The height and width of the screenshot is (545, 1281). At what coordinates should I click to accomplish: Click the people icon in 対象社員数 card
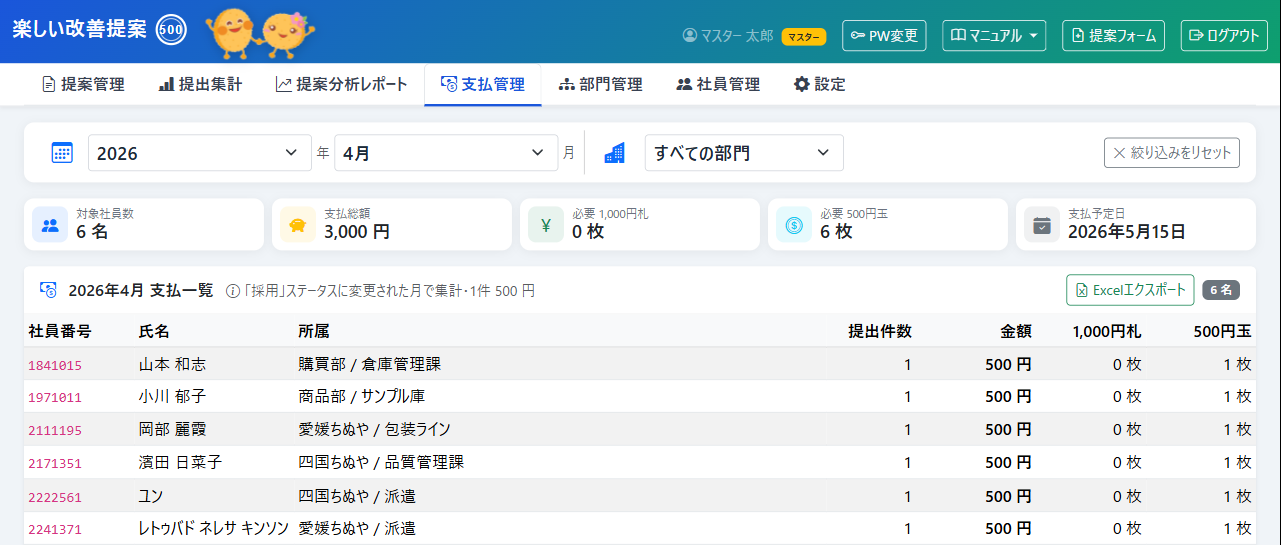tap(50, 225)
